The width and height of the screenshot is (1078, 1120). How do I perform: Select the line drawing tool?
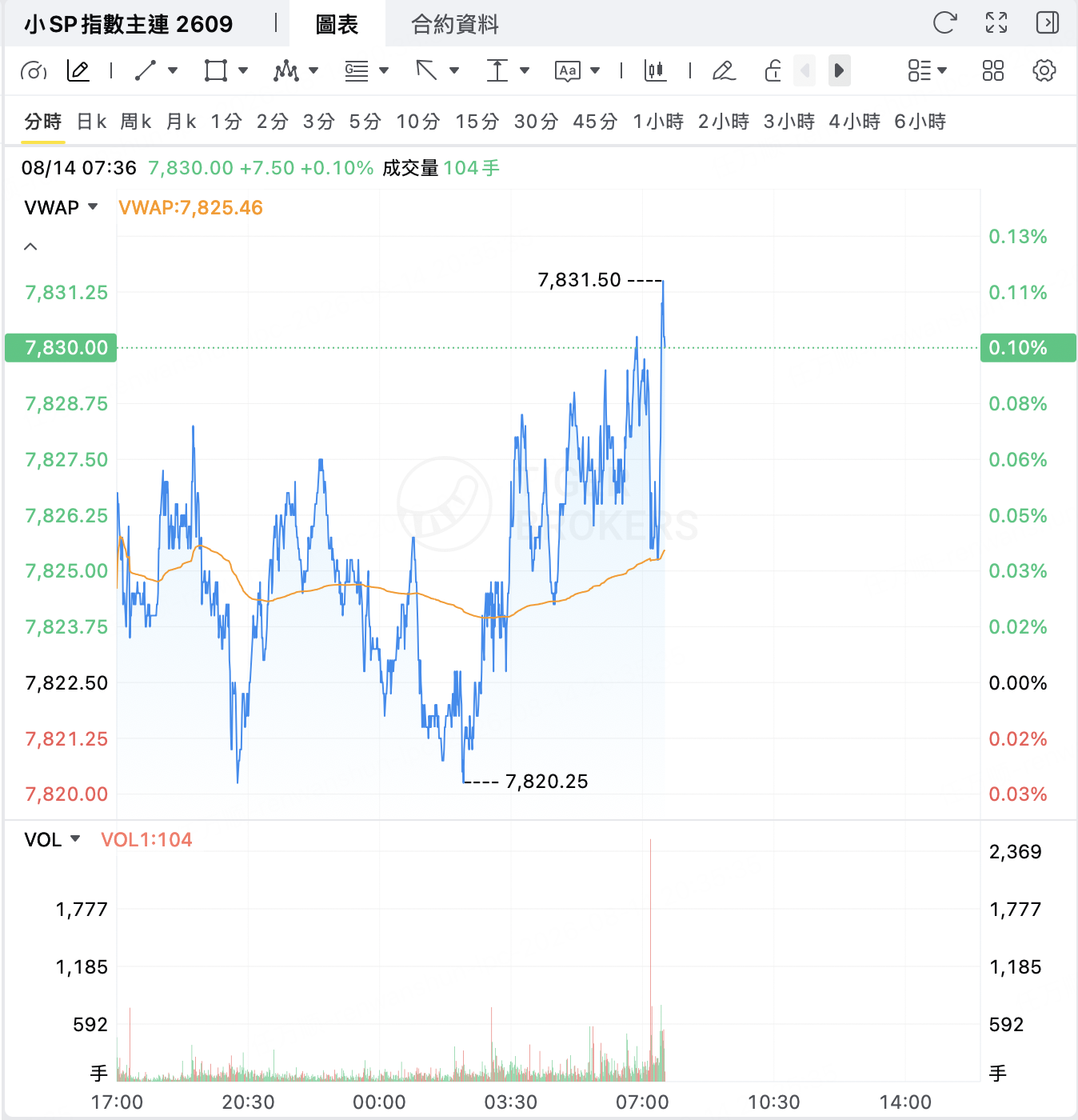click(146, 70)
